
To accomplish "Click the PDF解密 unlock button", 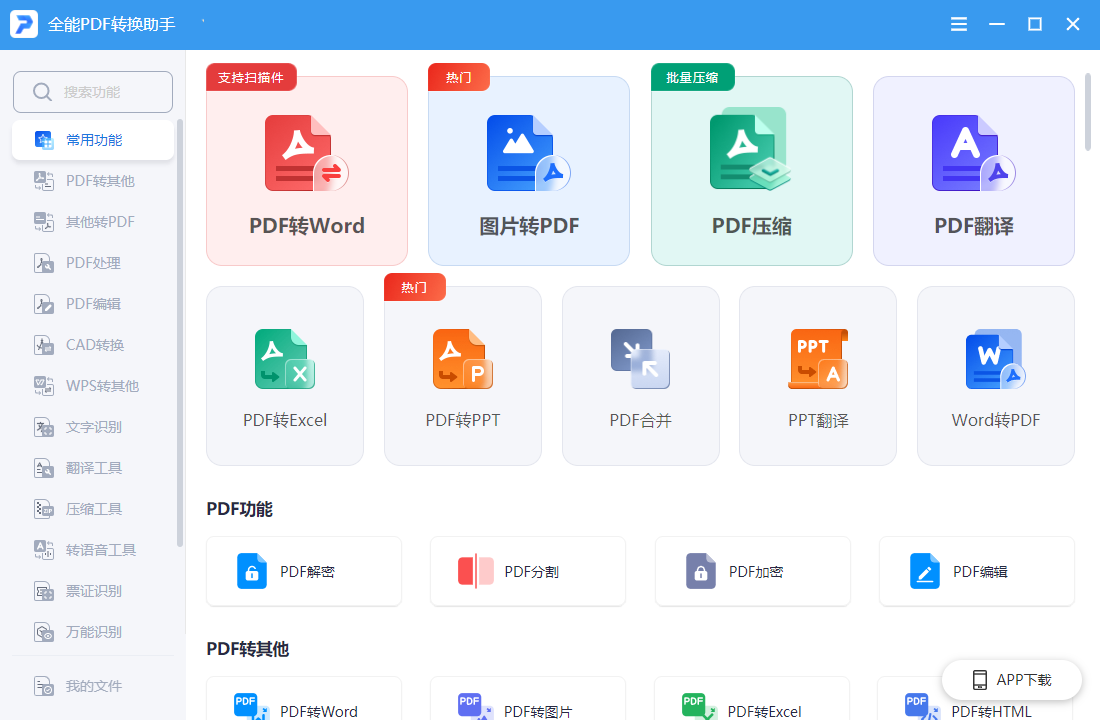I will (304, 571).
